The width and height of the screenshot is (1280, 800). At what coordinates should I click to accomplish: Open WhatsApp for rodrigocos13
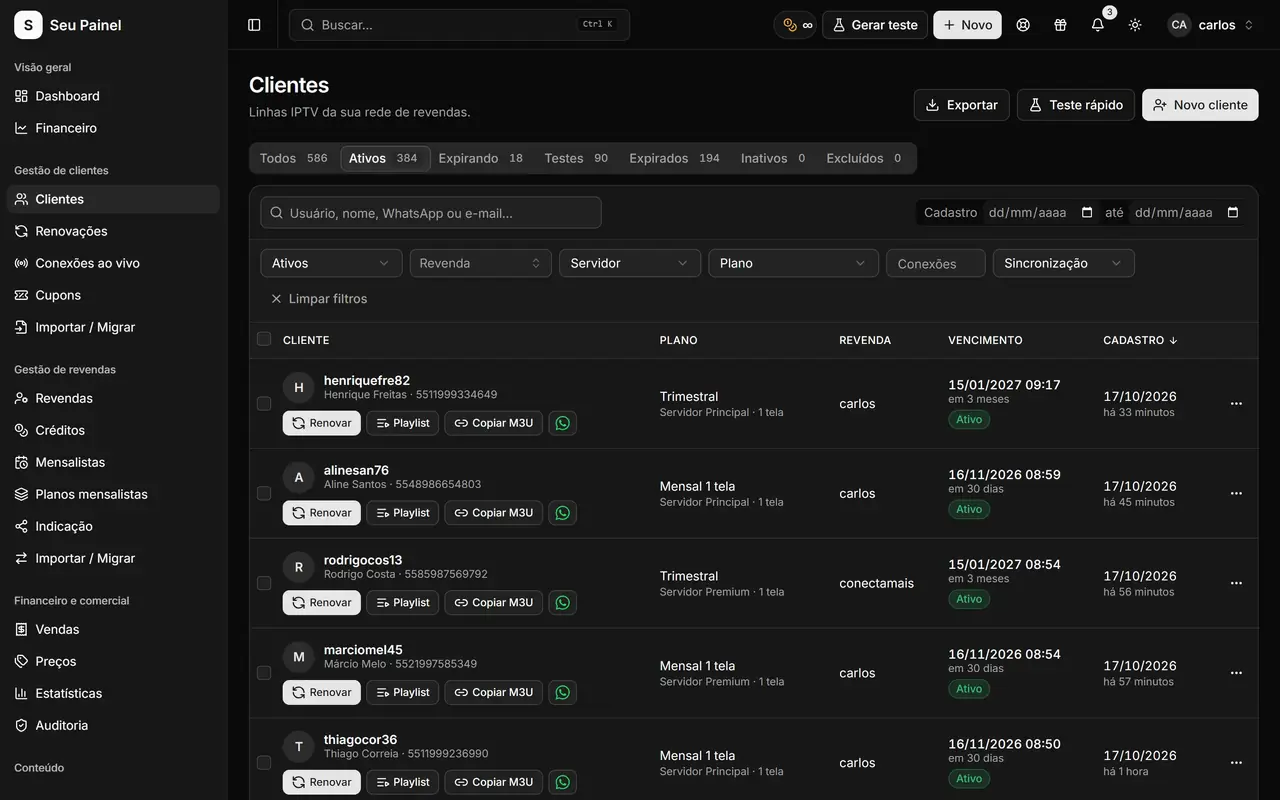562,603
